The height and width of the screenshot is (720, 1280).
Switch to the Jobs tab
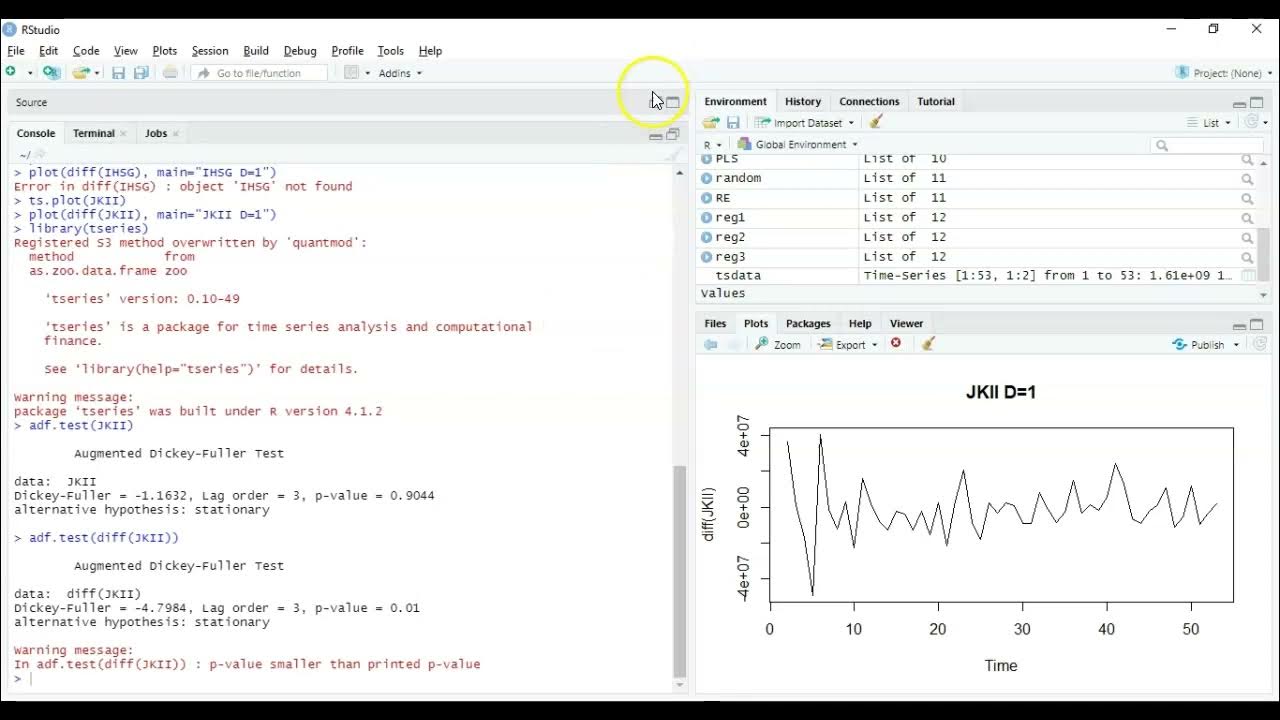156,133
